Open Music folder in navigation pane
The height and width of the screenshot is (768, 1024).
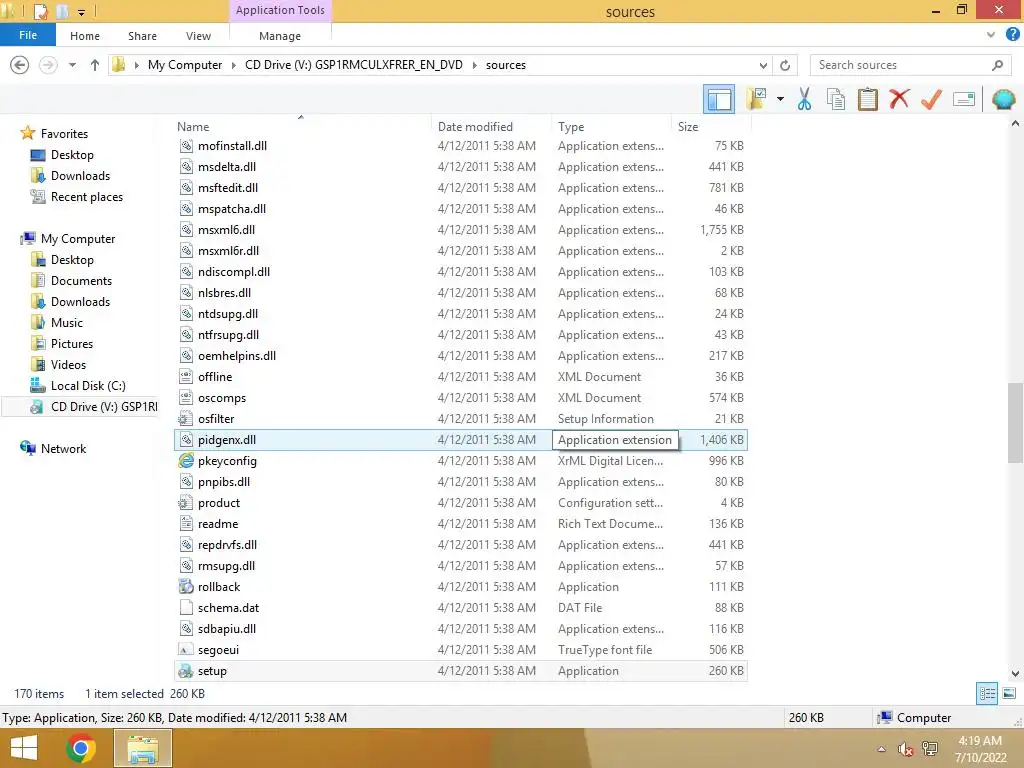tap(67, 323)
